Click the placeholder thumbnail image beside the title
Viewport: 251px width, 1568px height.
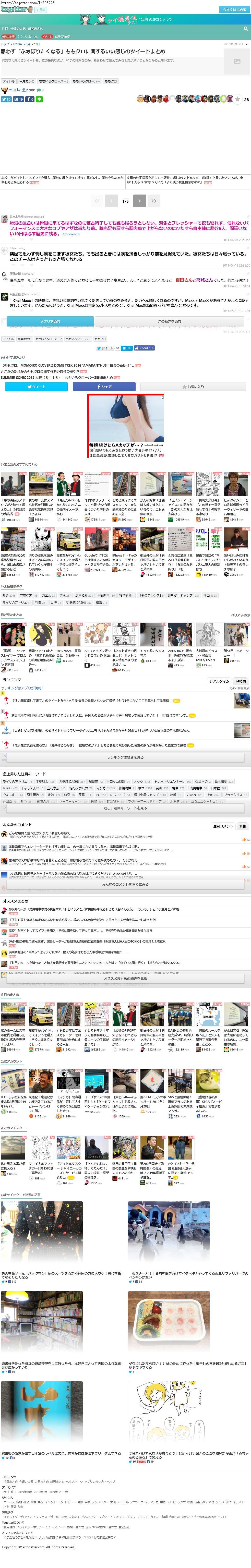point(237,62)
